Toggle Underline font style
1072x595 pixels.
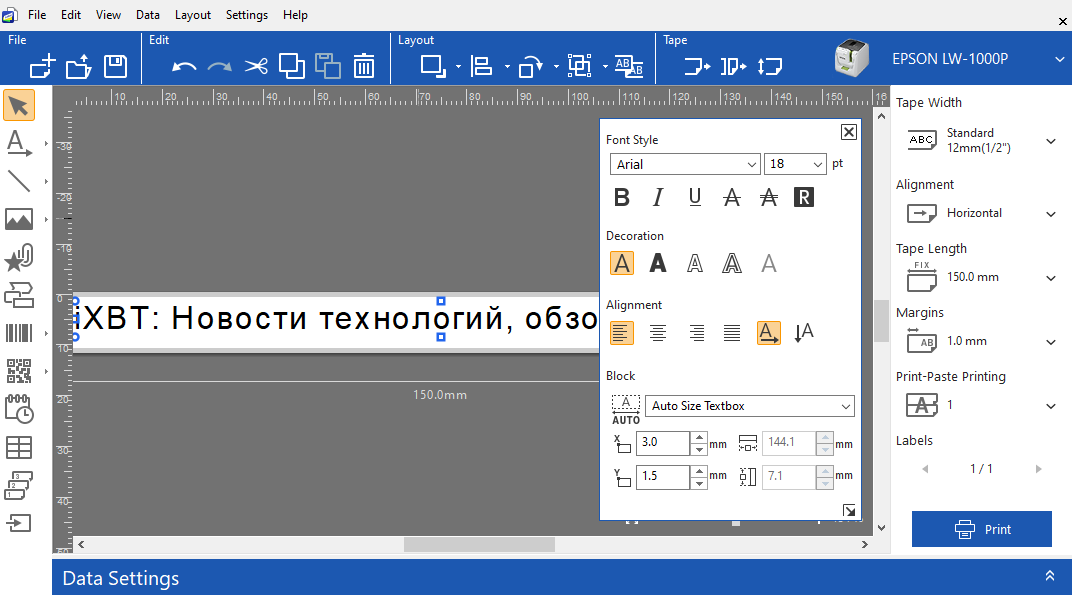point(695,198)
